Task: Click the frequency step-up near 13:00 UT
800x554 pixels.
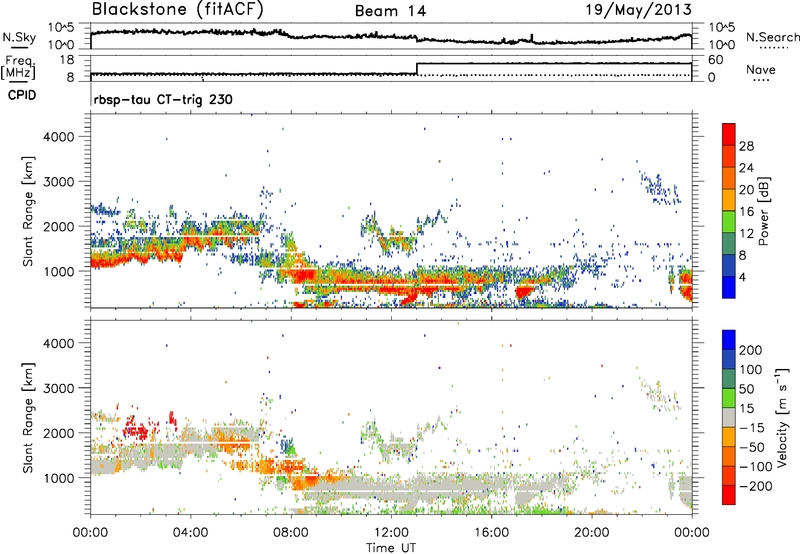Action: [417, 69]
